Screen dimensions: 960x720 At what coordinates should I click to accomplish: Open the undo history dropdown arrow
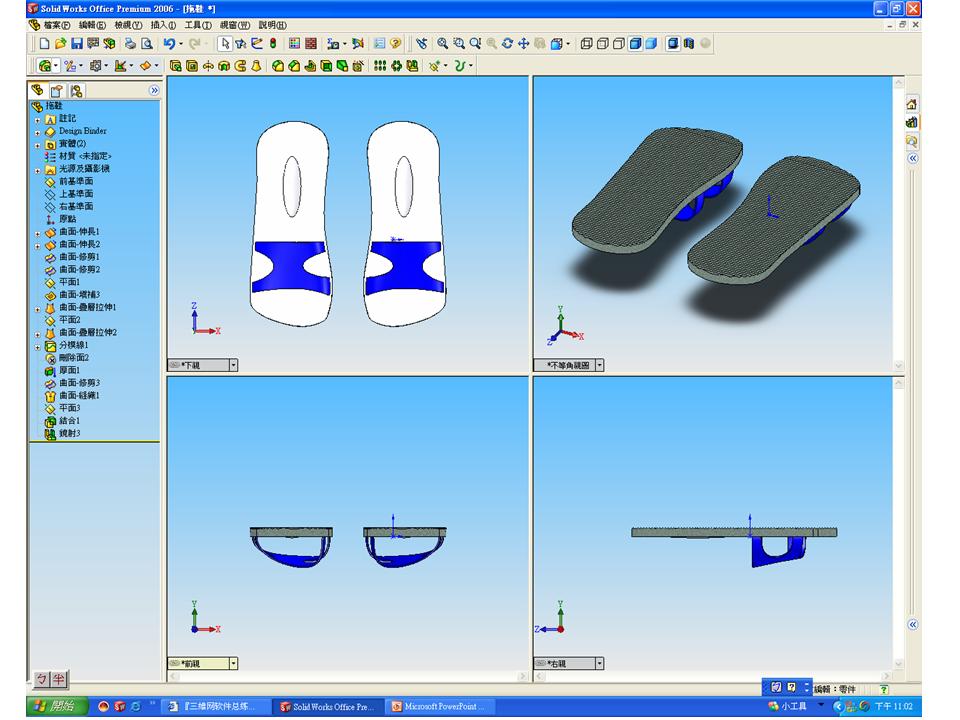click(181, 43)
